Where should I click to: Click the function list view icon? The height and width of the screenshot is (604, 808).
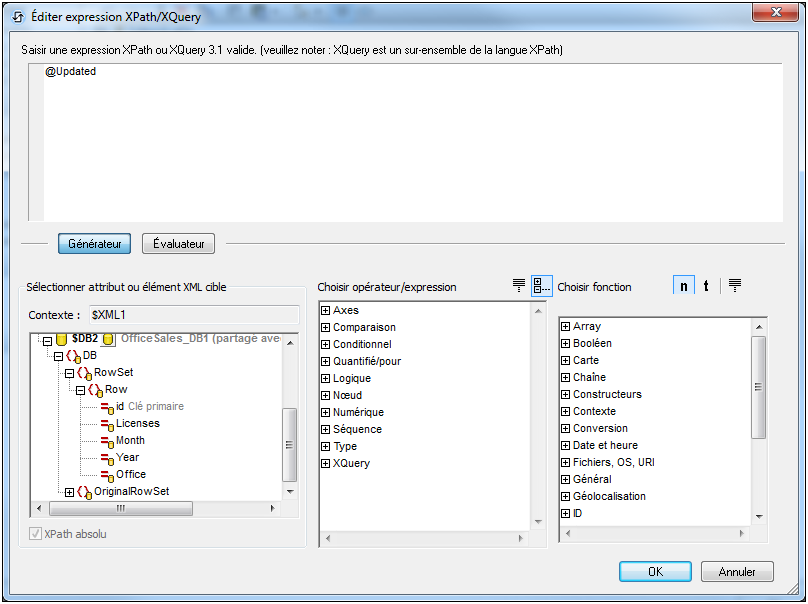(735, 286)
